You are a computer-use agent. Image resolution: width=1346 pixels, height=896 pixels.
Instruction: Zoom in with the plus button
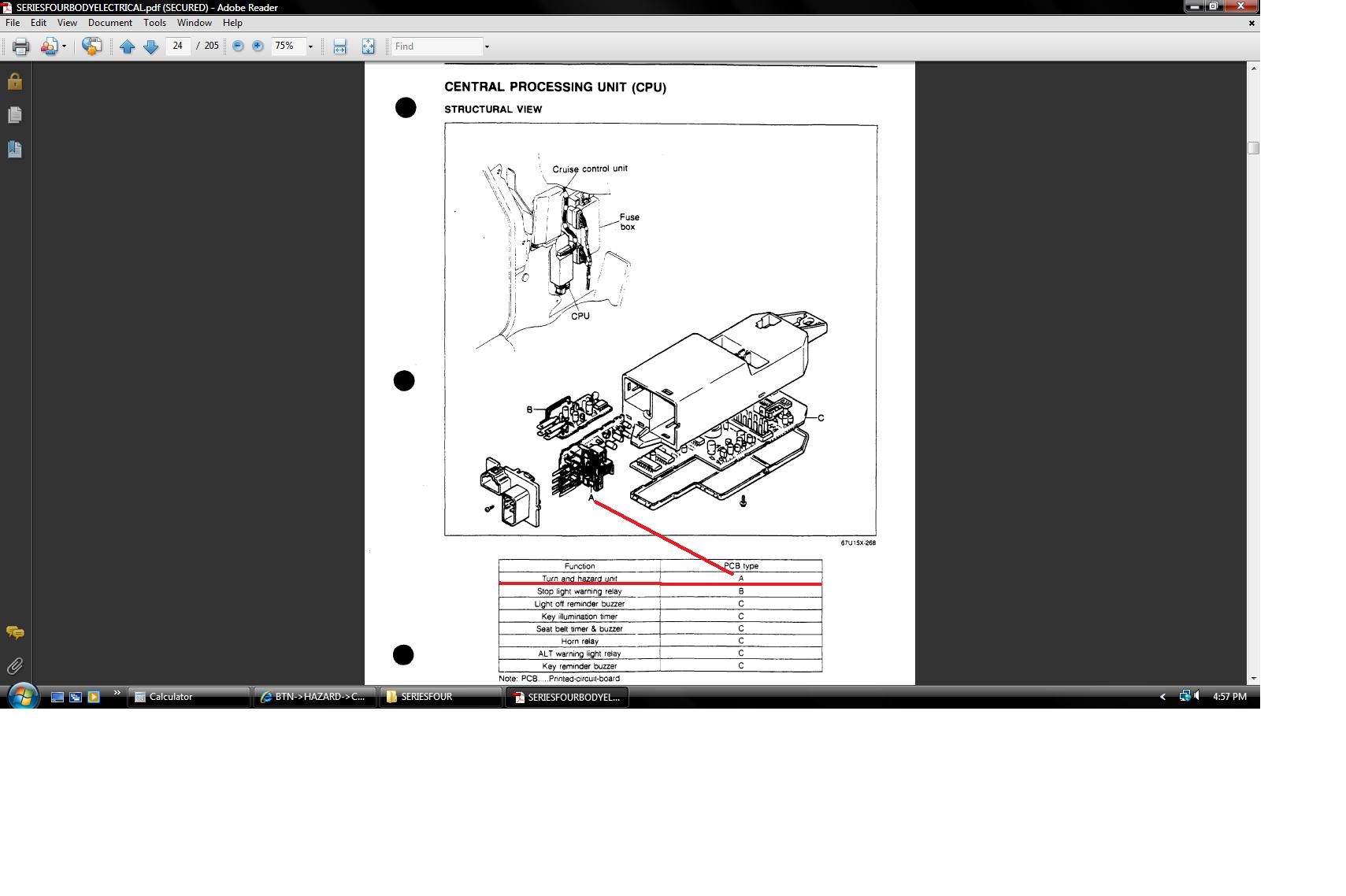pyautogui.click(x=258, y=46)
